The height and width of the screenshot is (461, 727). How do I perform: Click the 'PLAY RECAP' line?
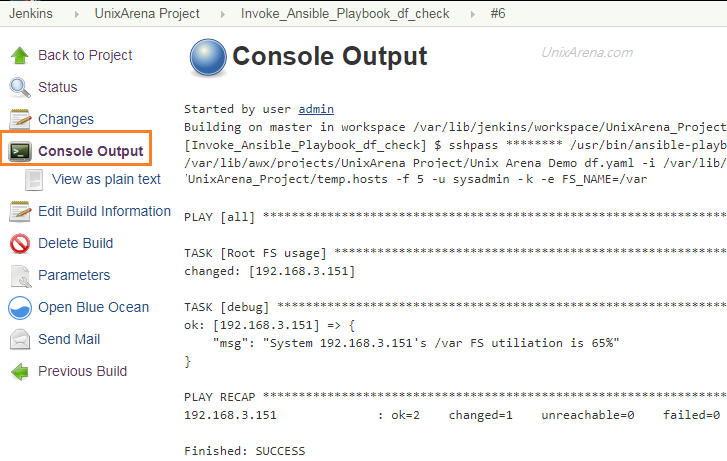[455, 397]
